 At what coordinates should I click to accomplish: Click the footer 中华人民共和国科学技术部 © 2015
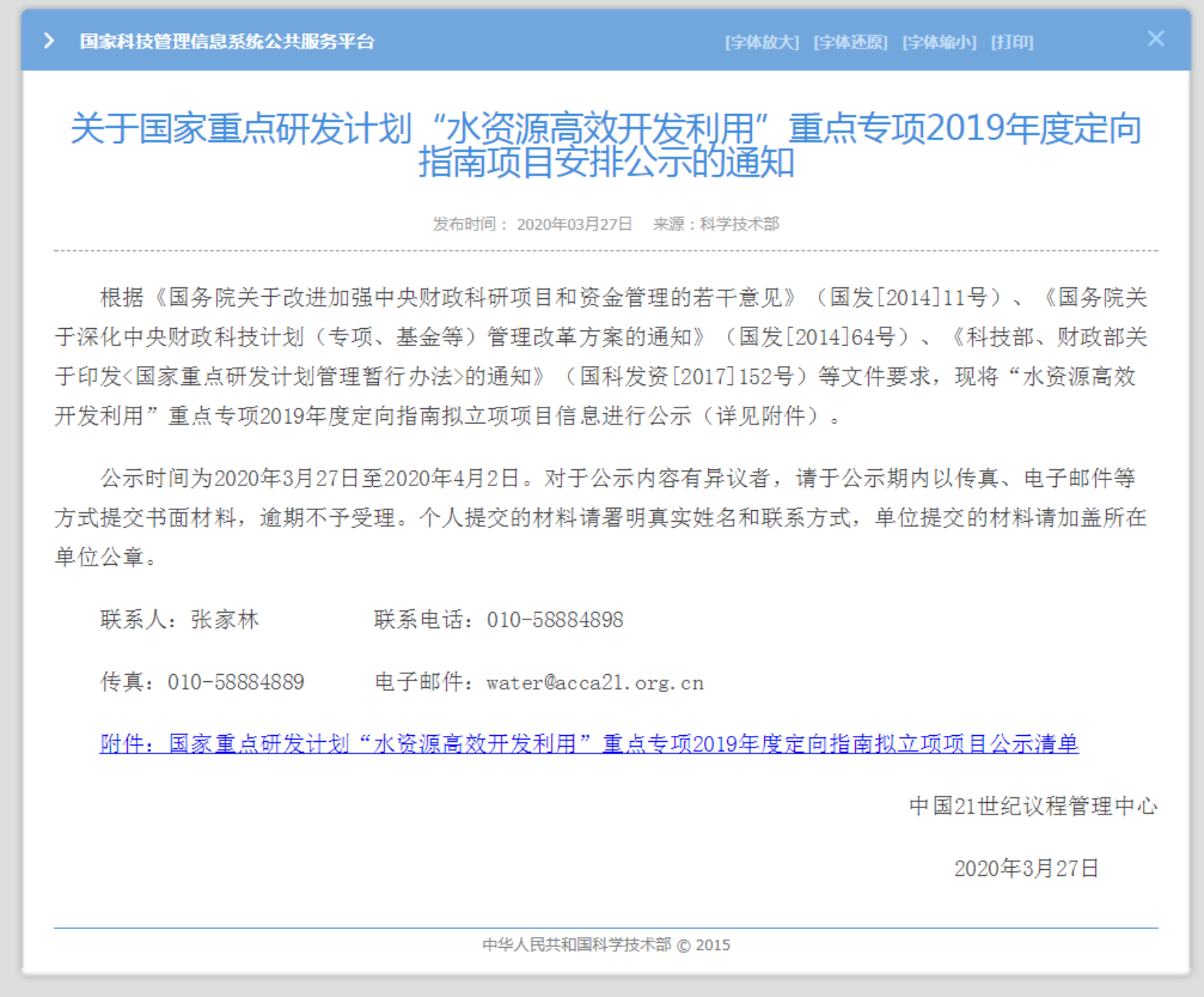606,945
